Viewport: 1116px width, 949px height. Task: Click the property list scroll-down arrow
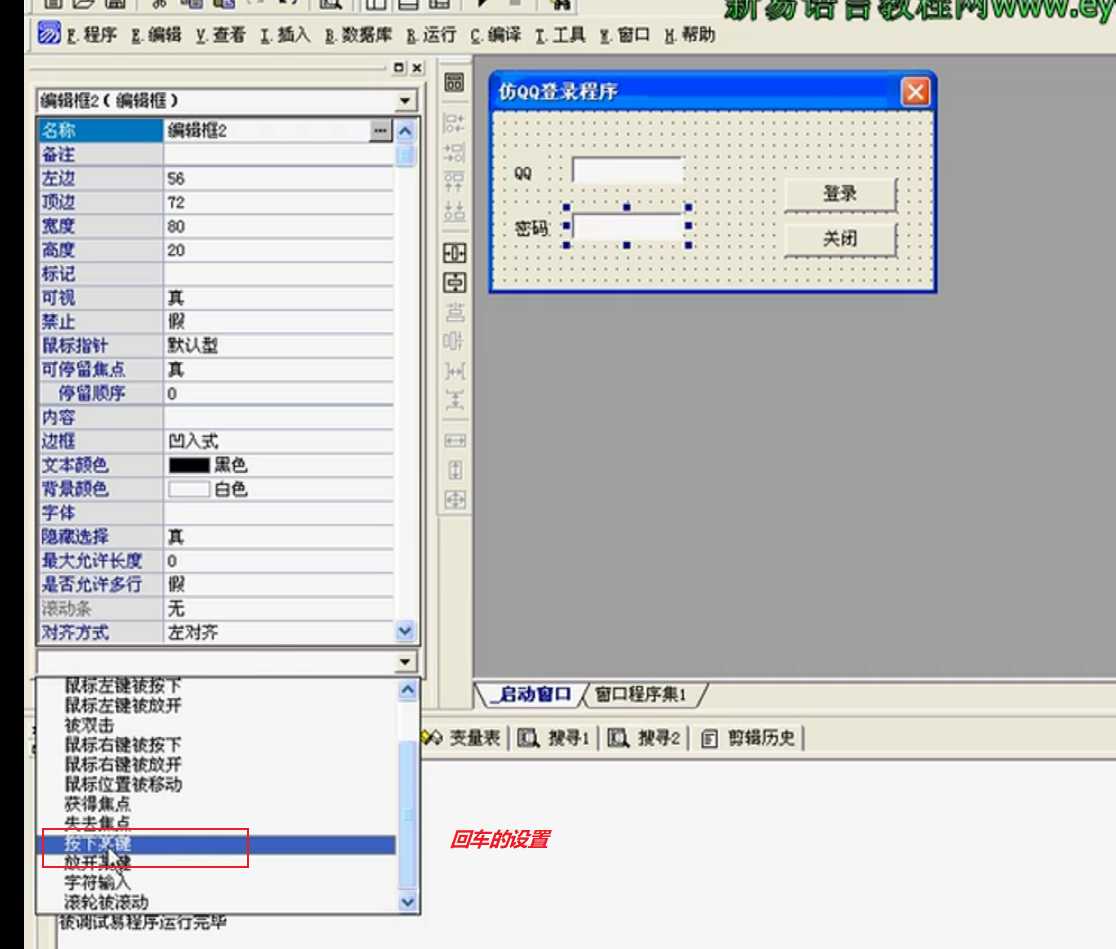tap(405, 631)
